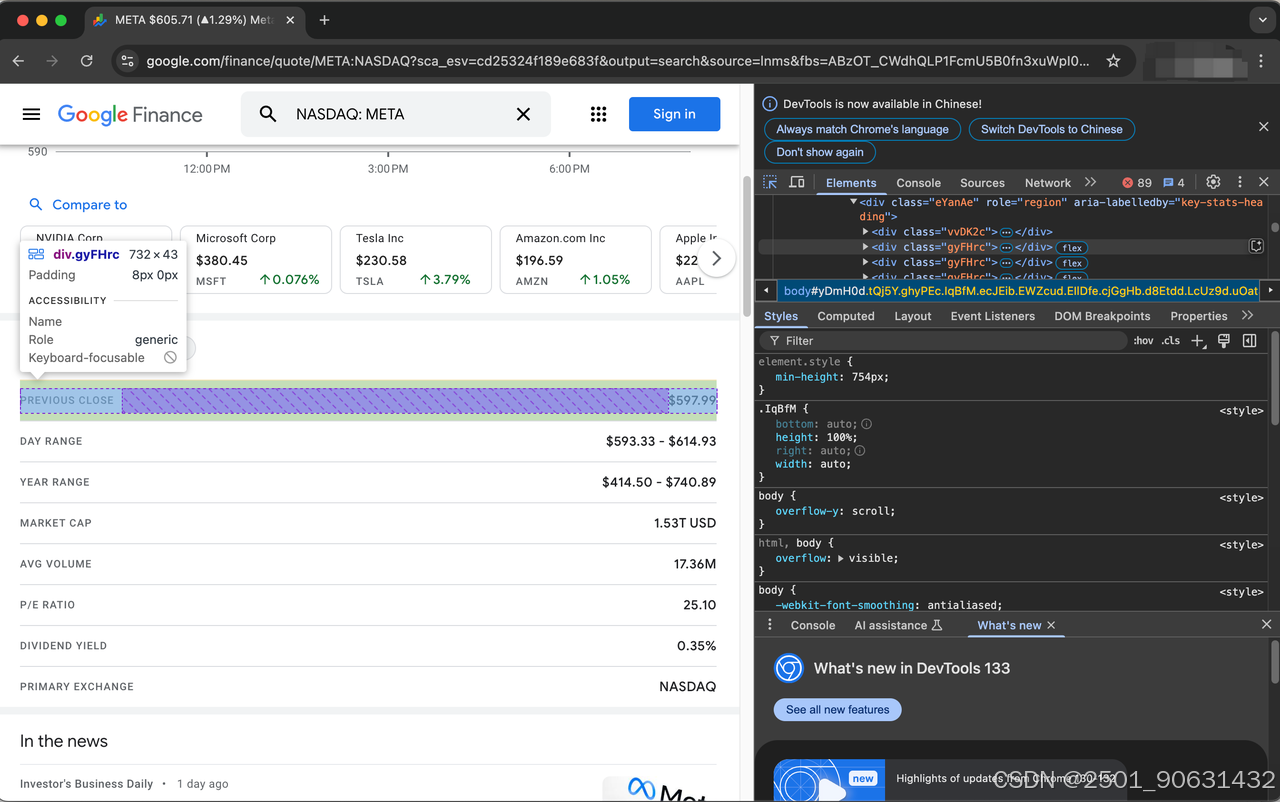Toggle the computed styles sidebar icon

tap(1249, 341)
